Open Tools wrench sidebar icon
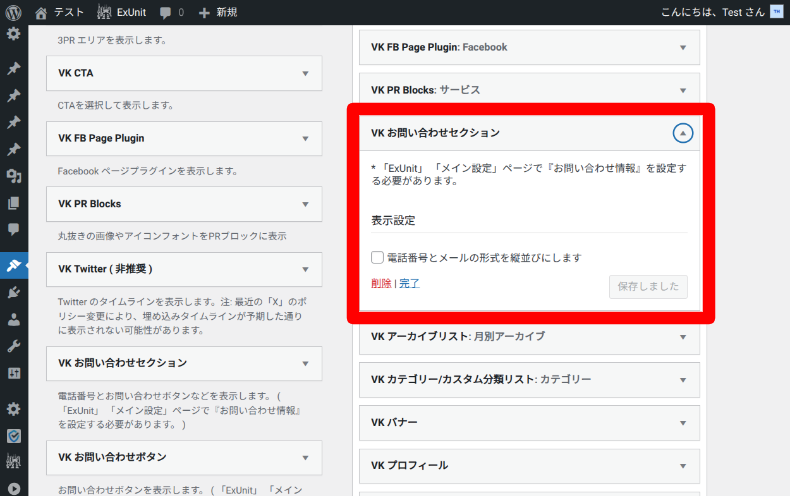The width and height of the screenshot is (790, 496). pyautogui.click(x=14, y=346)
